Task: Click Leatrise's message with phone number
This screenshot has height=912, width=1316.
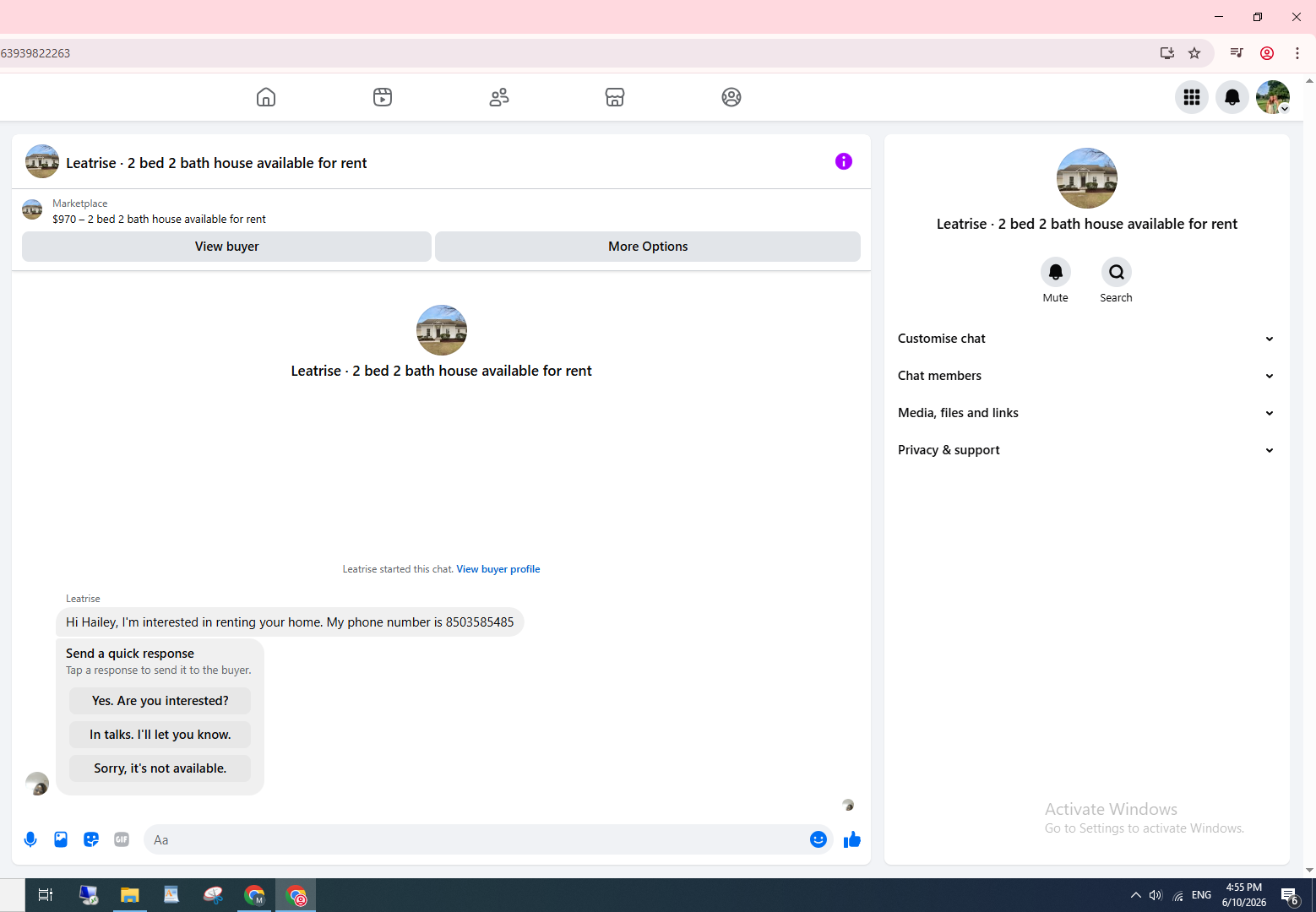Action: coord(290,622)
